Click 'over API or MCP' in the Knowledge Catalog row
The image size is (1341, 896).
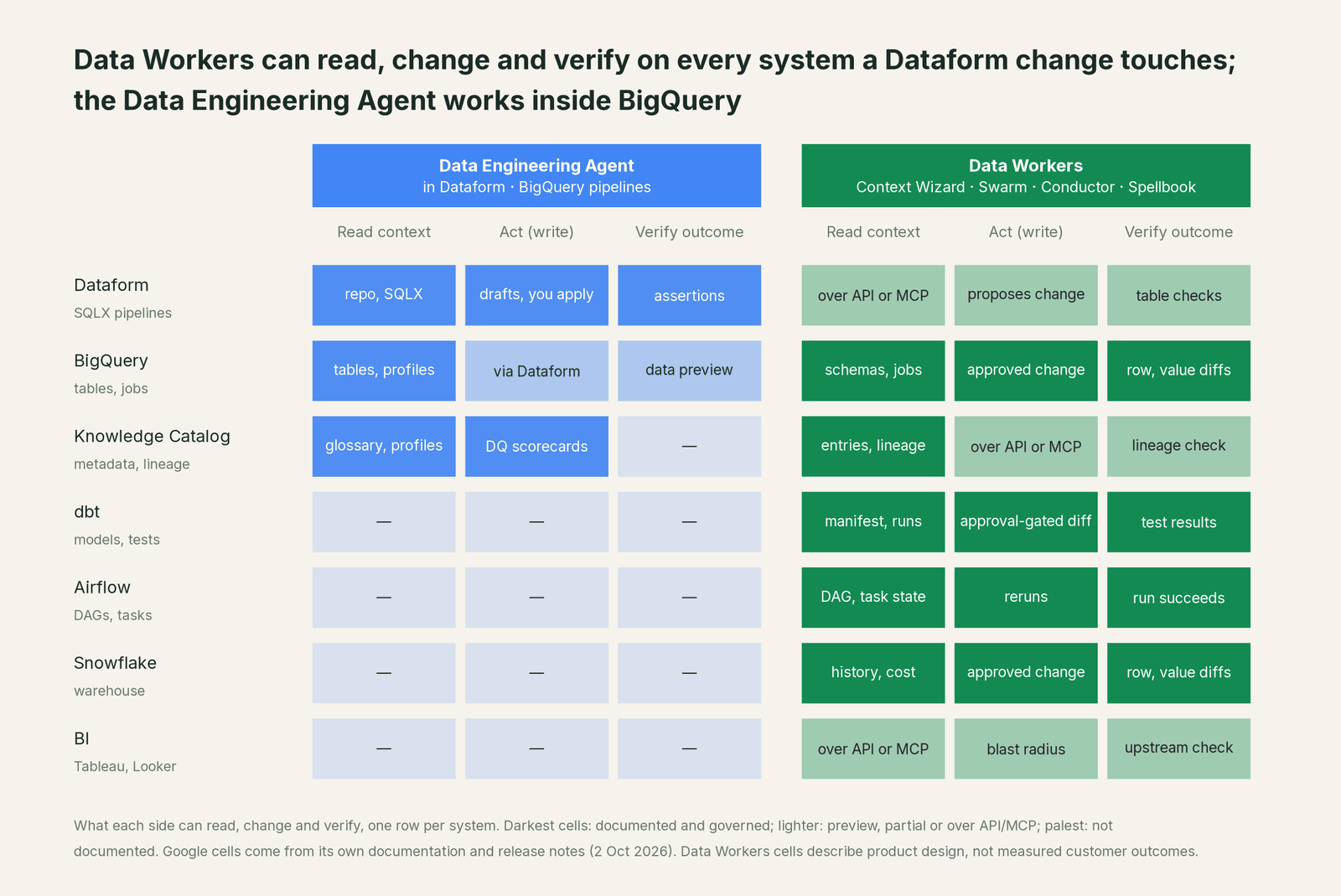click(1026, 446)
